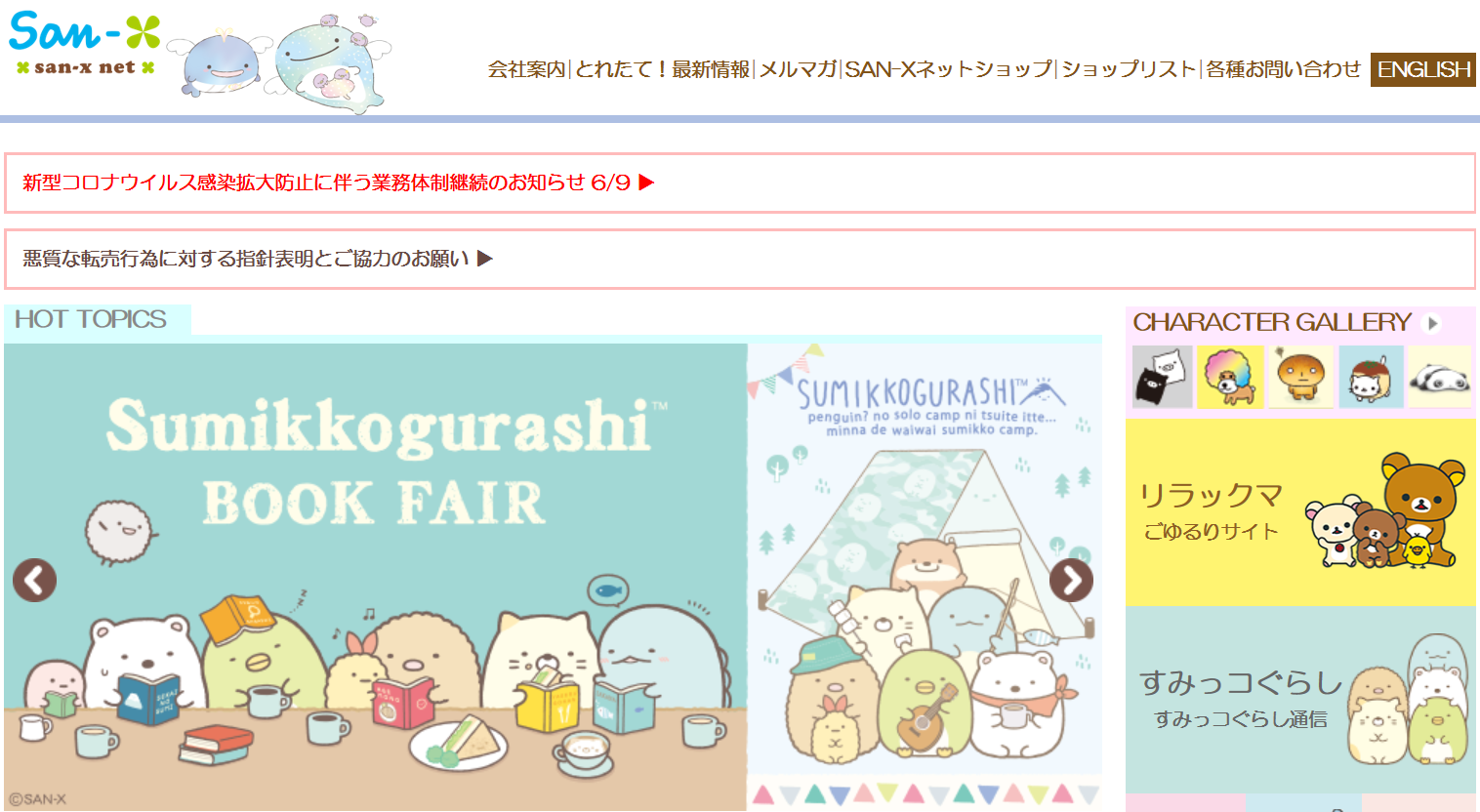Choose the bread-head character thumbnail
The width and height of the screenshot is (1480, 812).
coord(1300,377)
